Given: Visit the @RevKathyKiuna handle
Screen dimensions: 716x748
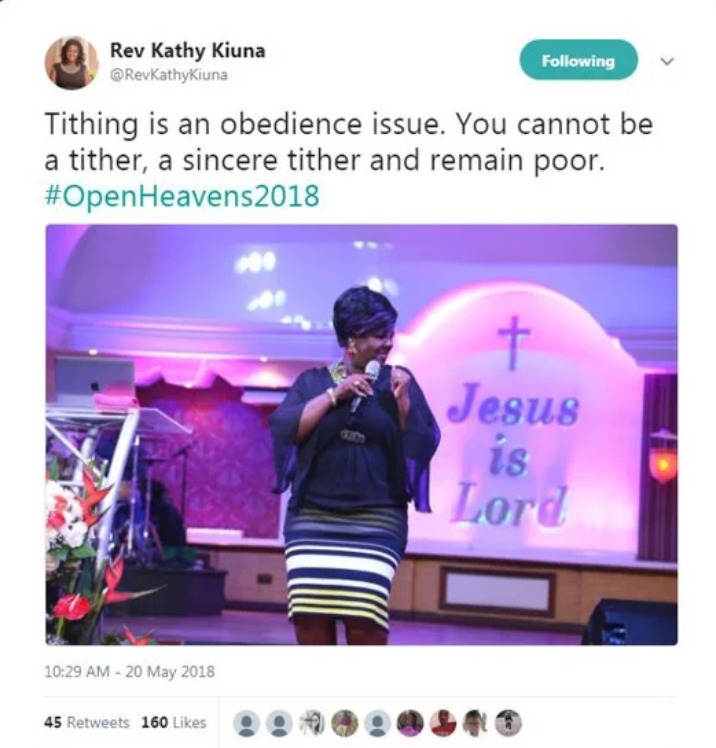Looking at the screenshot, I should tap(169, 75).
